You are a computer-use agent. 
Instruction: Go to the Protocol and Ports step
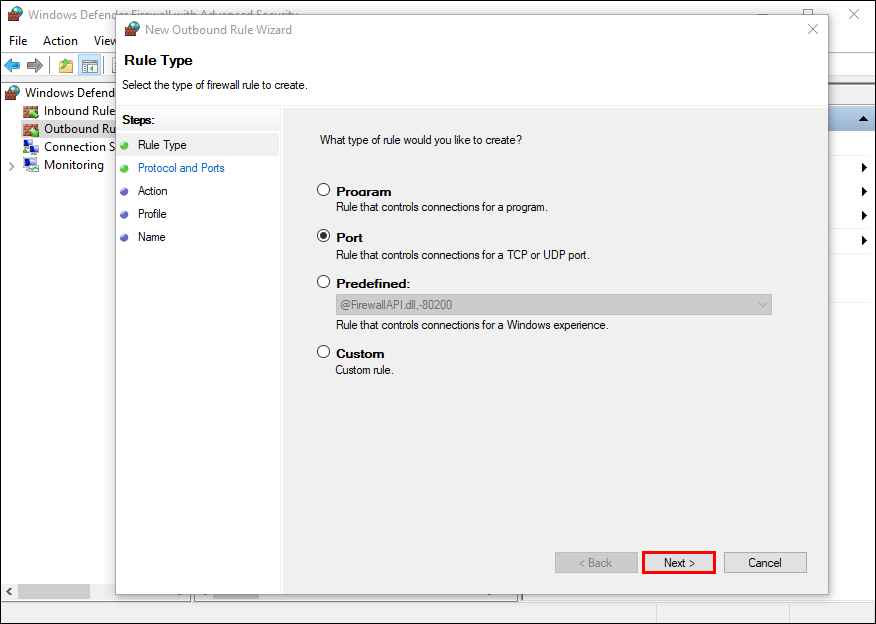[x=181, y=168]
